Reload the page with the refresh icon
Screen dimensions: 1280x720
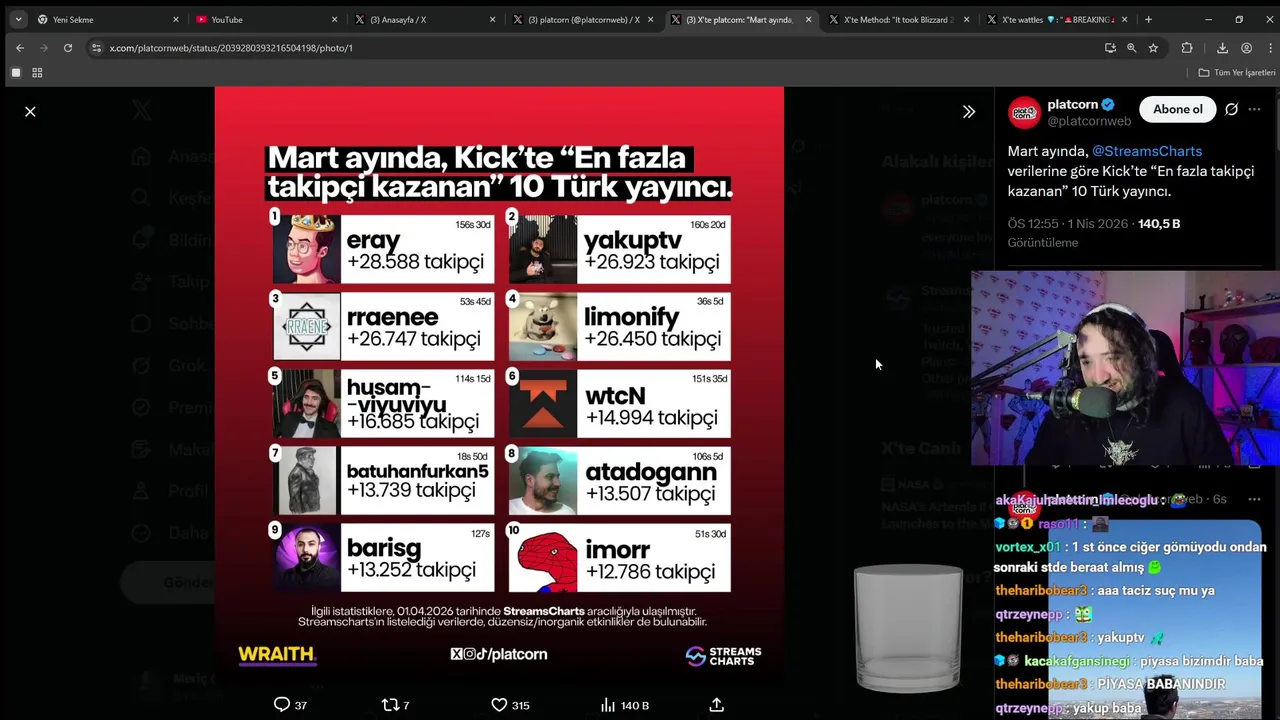(67, 48)
